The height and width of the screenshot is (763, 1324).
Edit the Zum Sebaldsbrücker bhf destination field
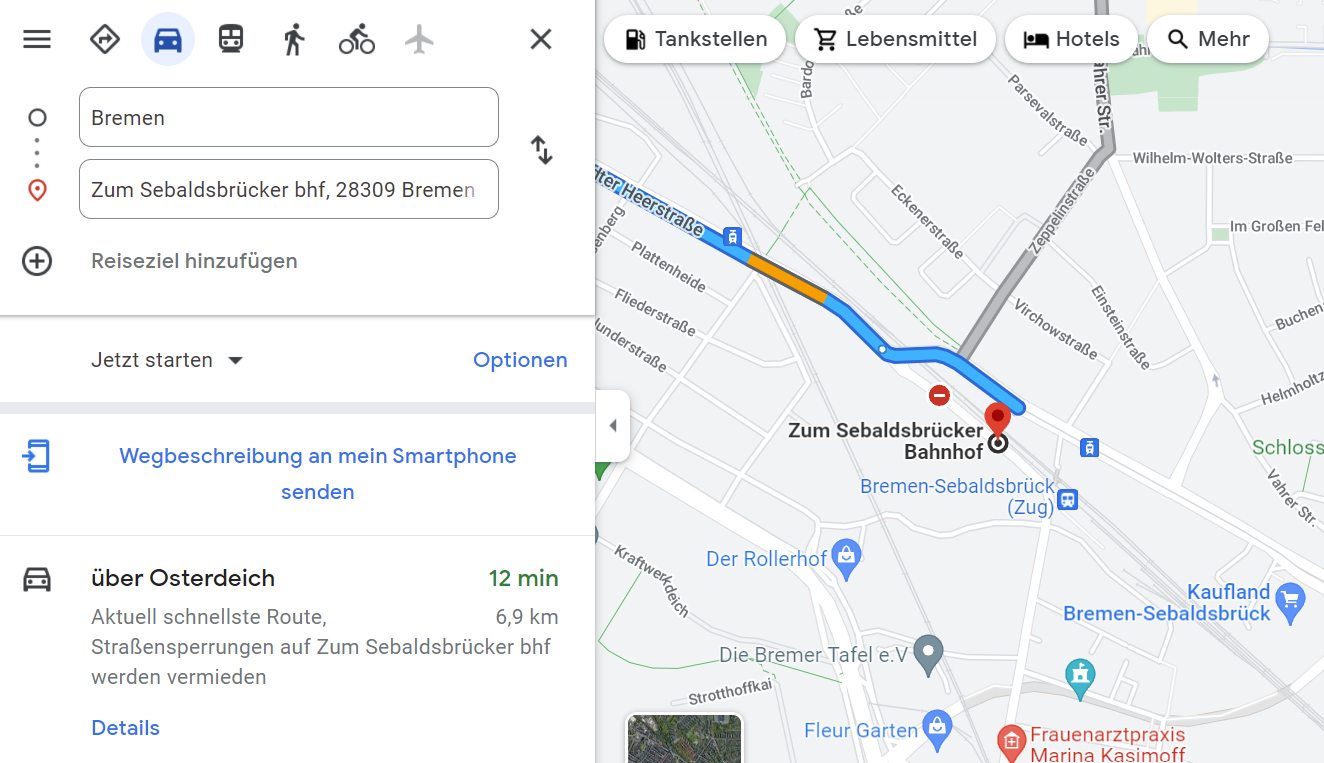pyautogui.click(x=289, y=189)
